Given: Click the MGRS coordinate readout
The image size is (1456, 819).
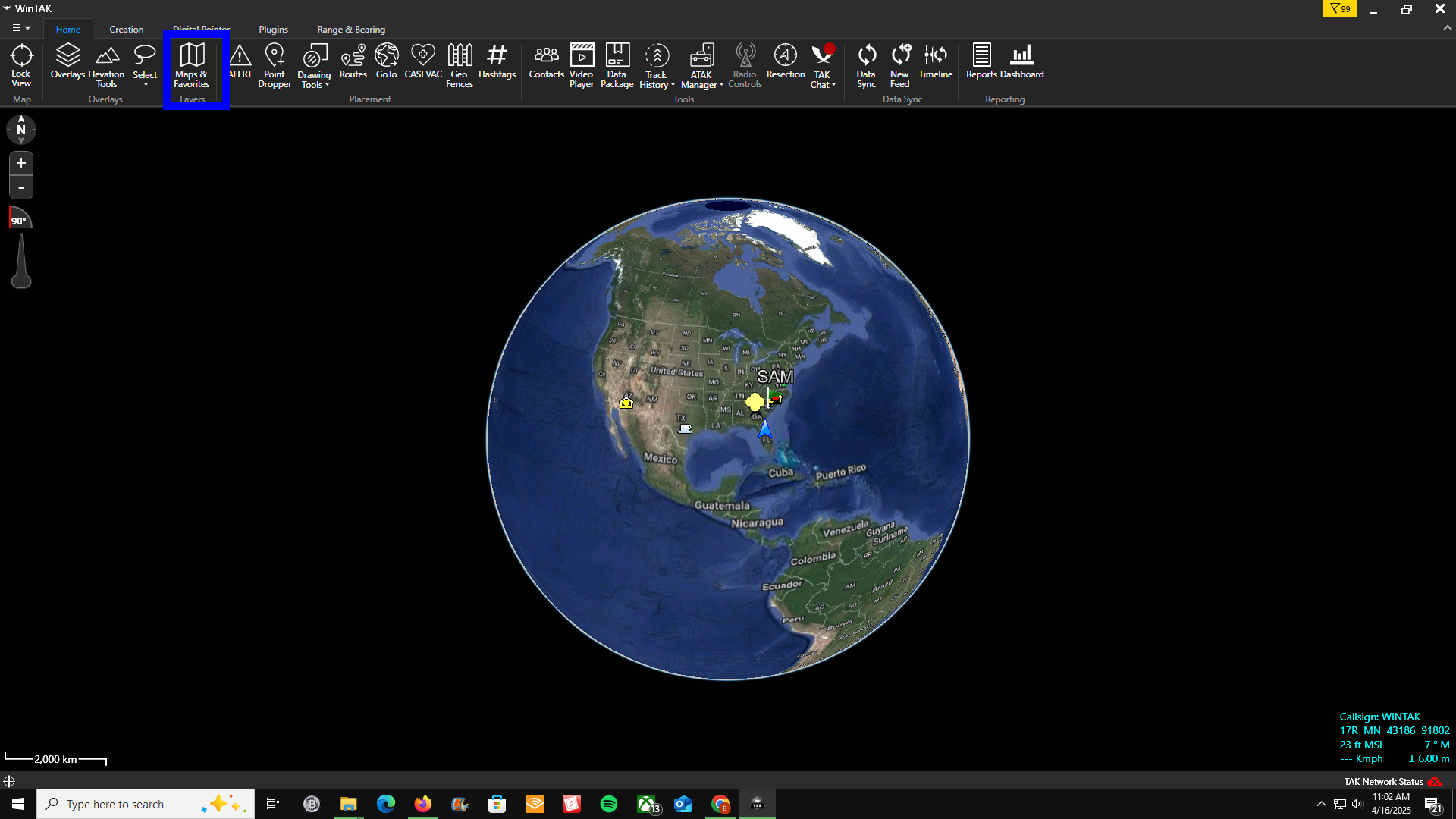Looking at the screenshot, I should point(1394,730).
